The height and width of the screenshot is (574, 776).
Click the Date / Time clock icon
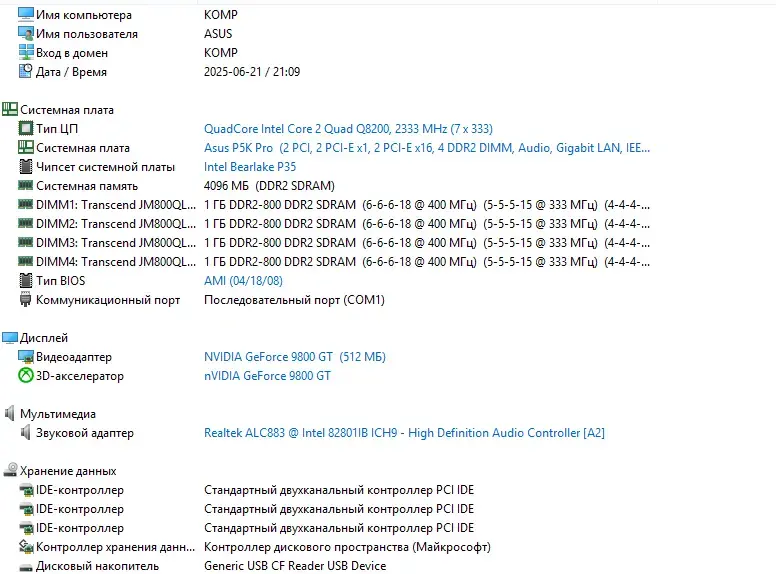coord(26,71)
